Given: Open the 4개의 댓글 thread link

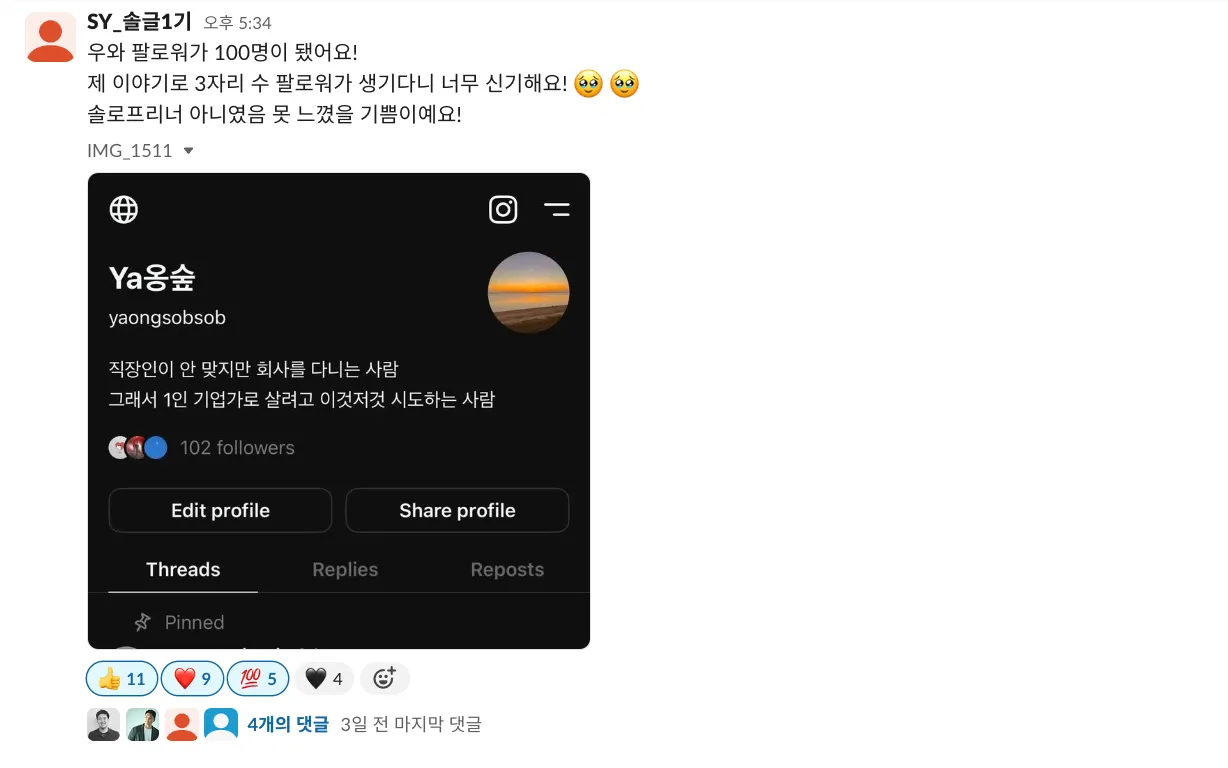Looking at the screenshot, I should coord(288,724).
